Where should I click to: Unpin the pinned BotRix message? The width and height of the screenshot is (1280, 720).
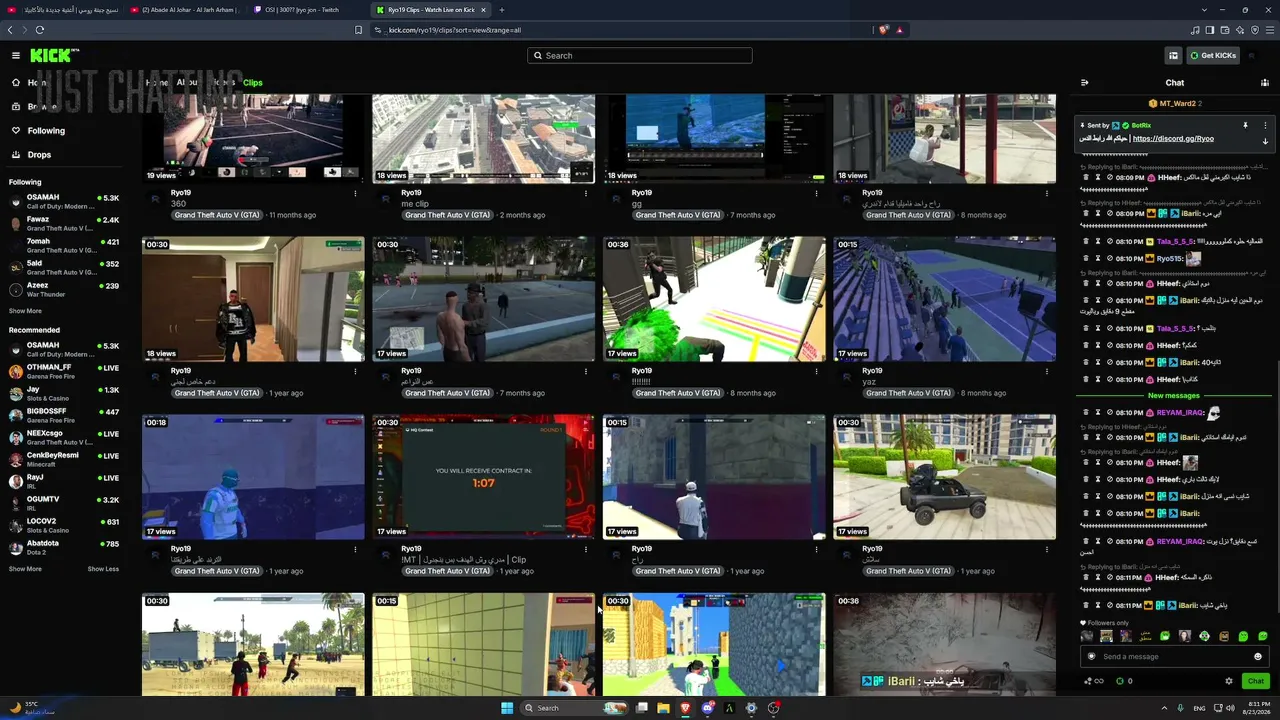pos(1245,125)
